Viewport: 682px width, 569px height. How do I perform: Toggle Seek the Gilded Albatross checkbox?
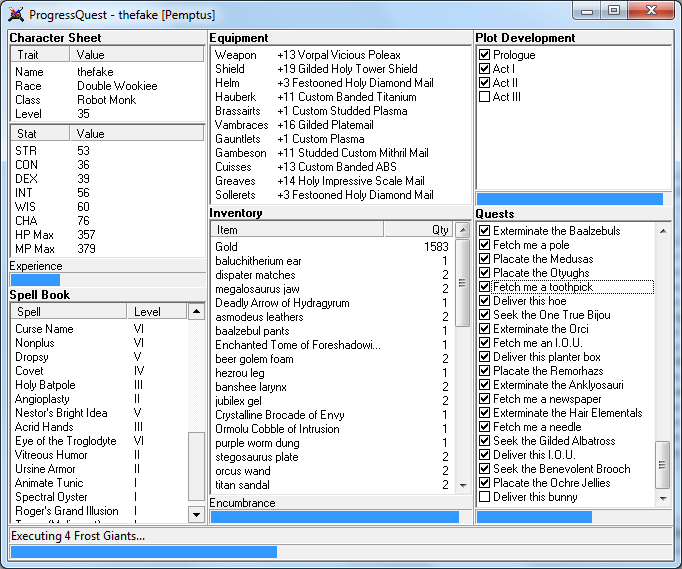[484, 441]
